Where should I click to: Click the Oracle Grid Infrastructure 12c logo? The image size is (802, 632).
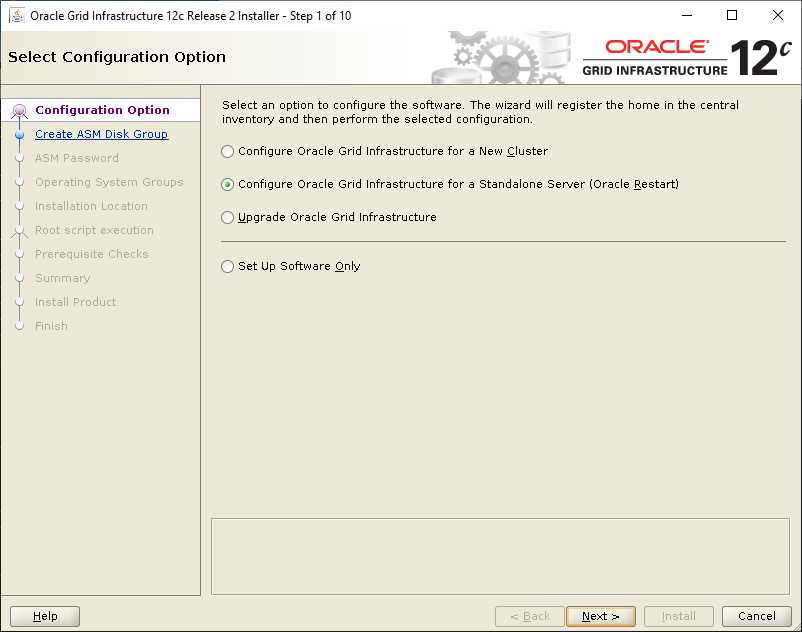(687, 58)
